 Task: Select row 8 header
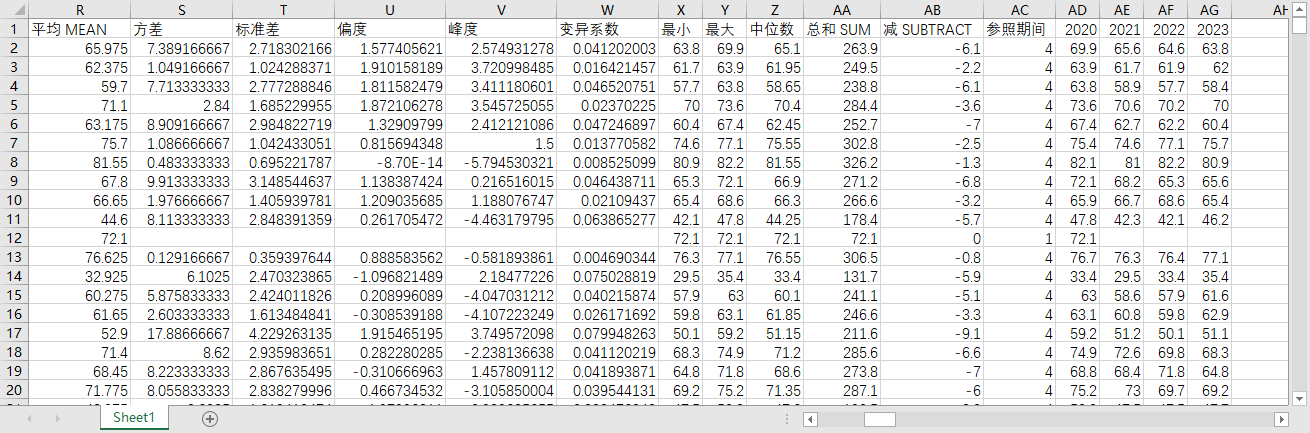click(x=14, y=162)
